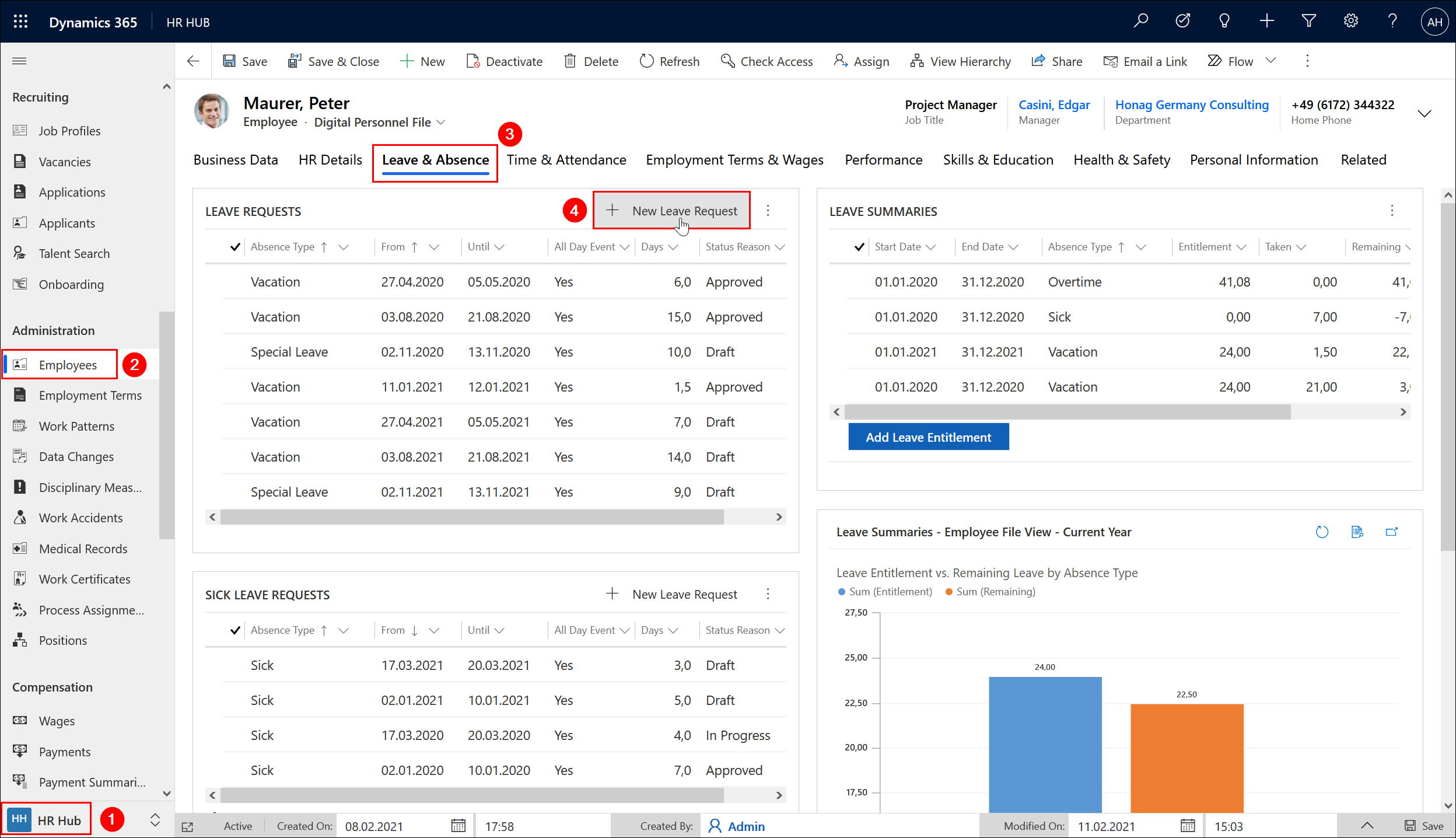Viewport: 1456px width, 838px height.
Task: Toggle select-all checkmark in Leave Summaries grid
Action: tap(859, 247)
